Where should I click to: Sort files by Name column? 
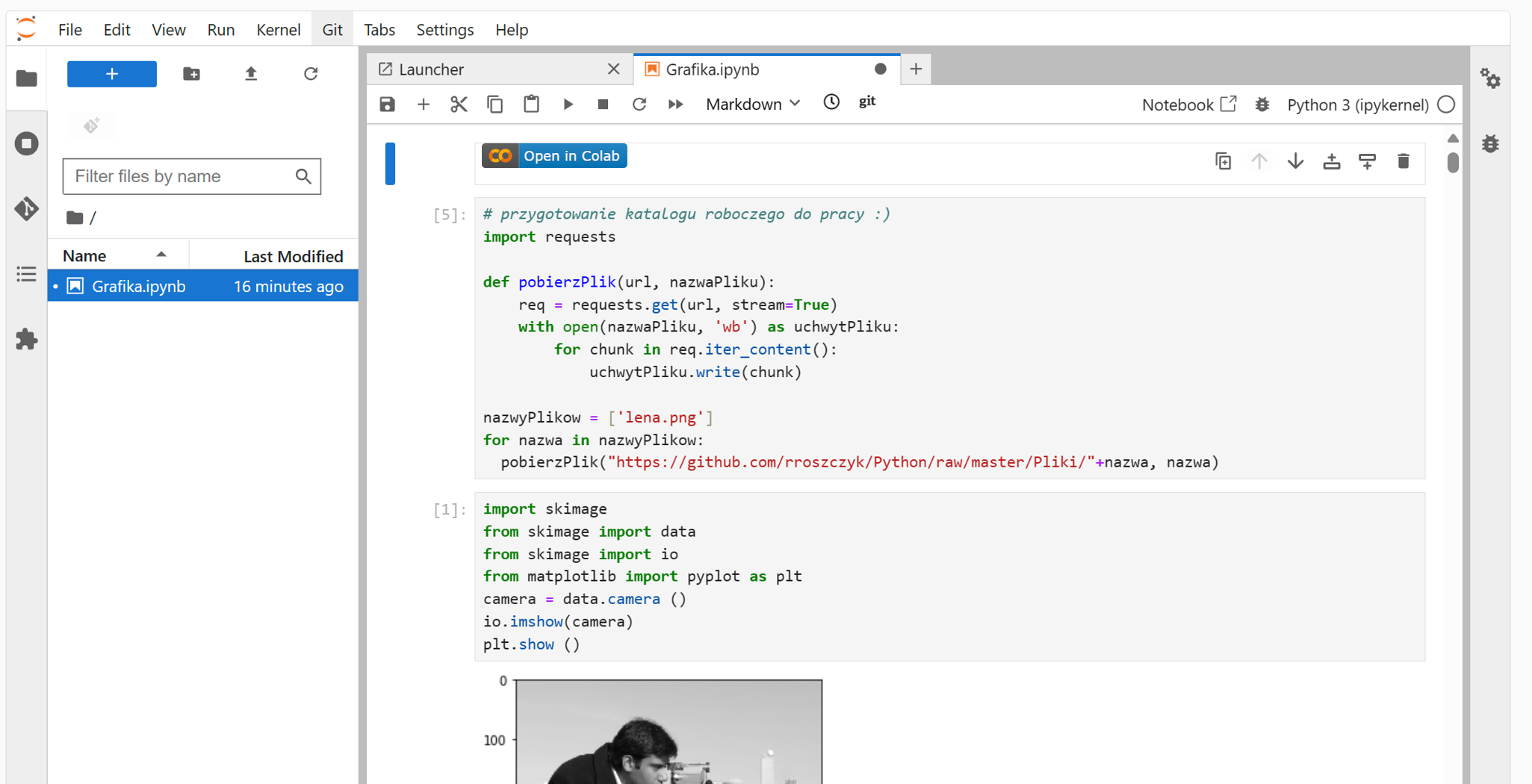pyautogui.click(x=118, y=255)
